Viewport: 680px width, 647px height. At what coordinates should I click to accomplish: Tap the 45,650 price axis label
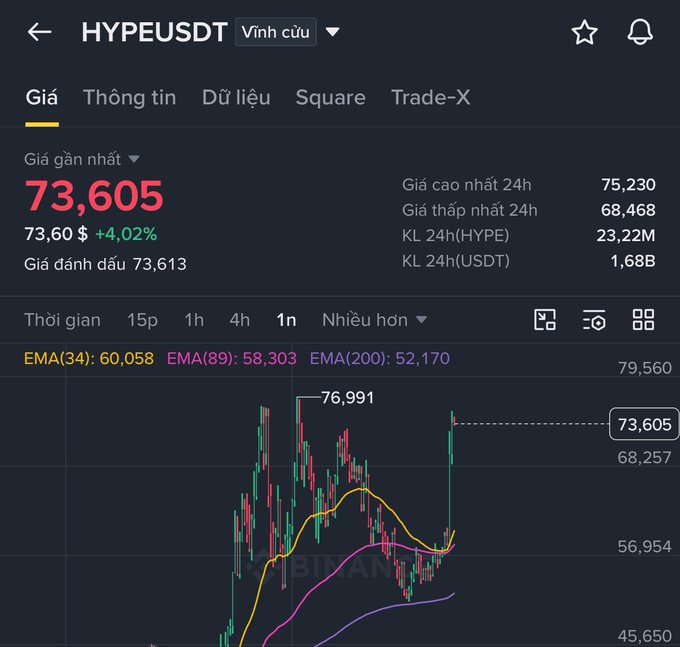pos(645,636)
